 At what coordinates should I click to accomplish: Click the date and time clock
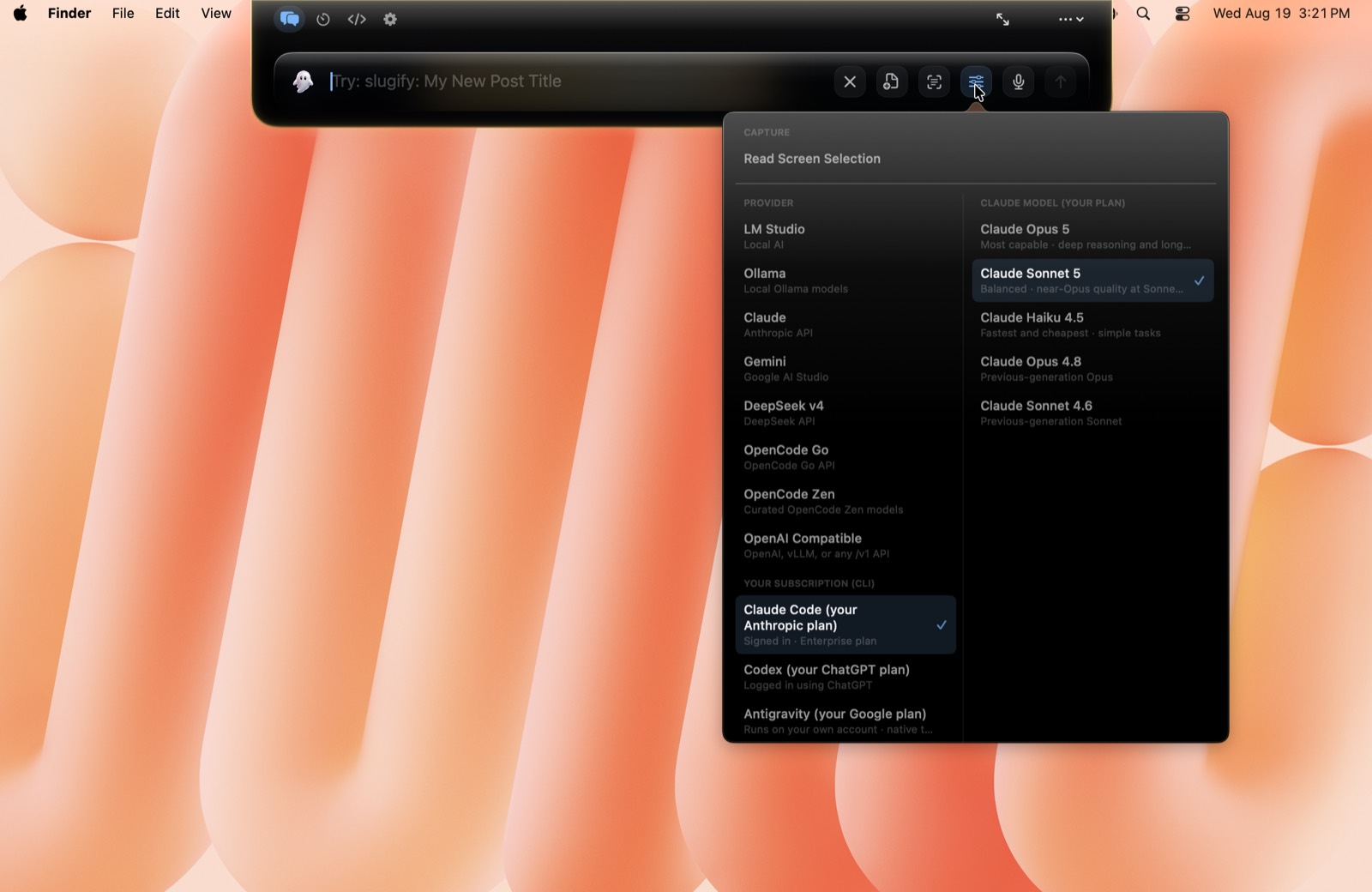coord(1281,13)
